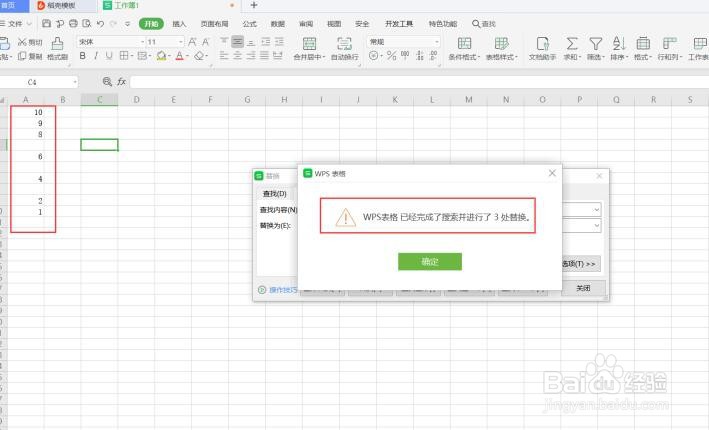Image resolution: width=709 pixels, height=430 pixels.
Task: Click the Print Preview icon
Action: click(x=86, y=24)
